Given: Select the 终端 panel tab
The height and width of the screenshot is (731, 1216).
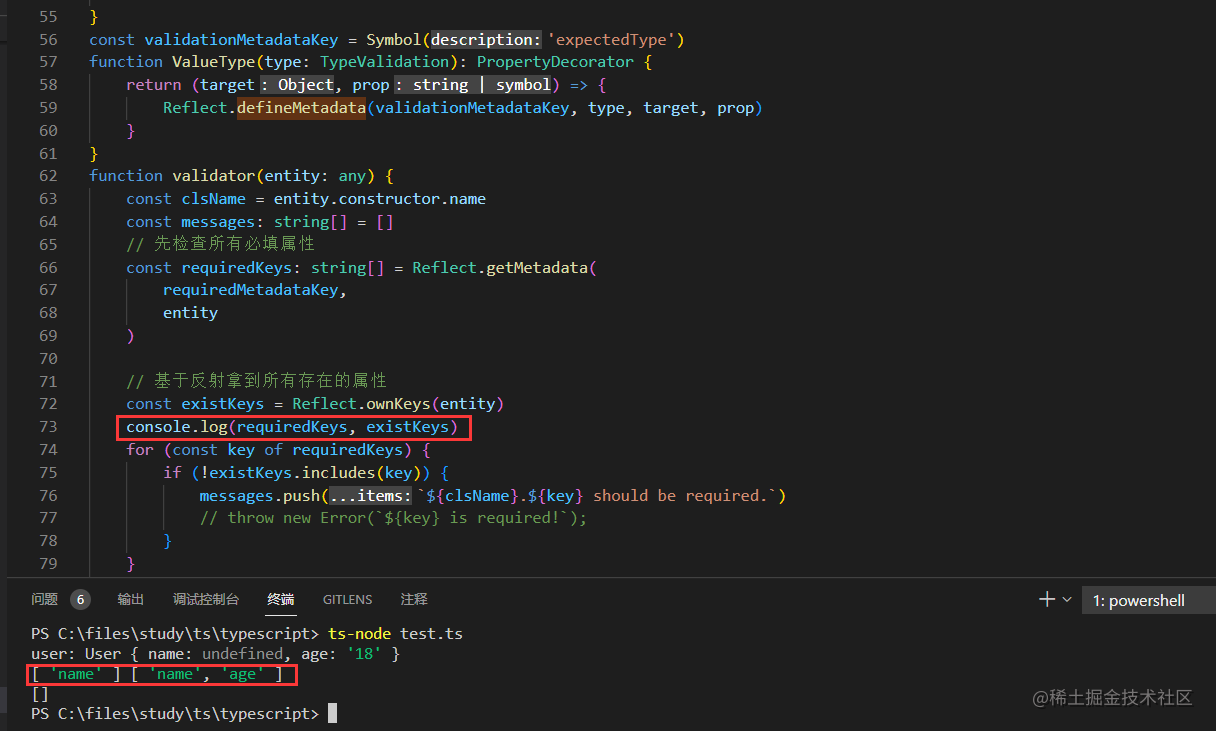Looking at the screenshot, I should [x=281, y=599].
